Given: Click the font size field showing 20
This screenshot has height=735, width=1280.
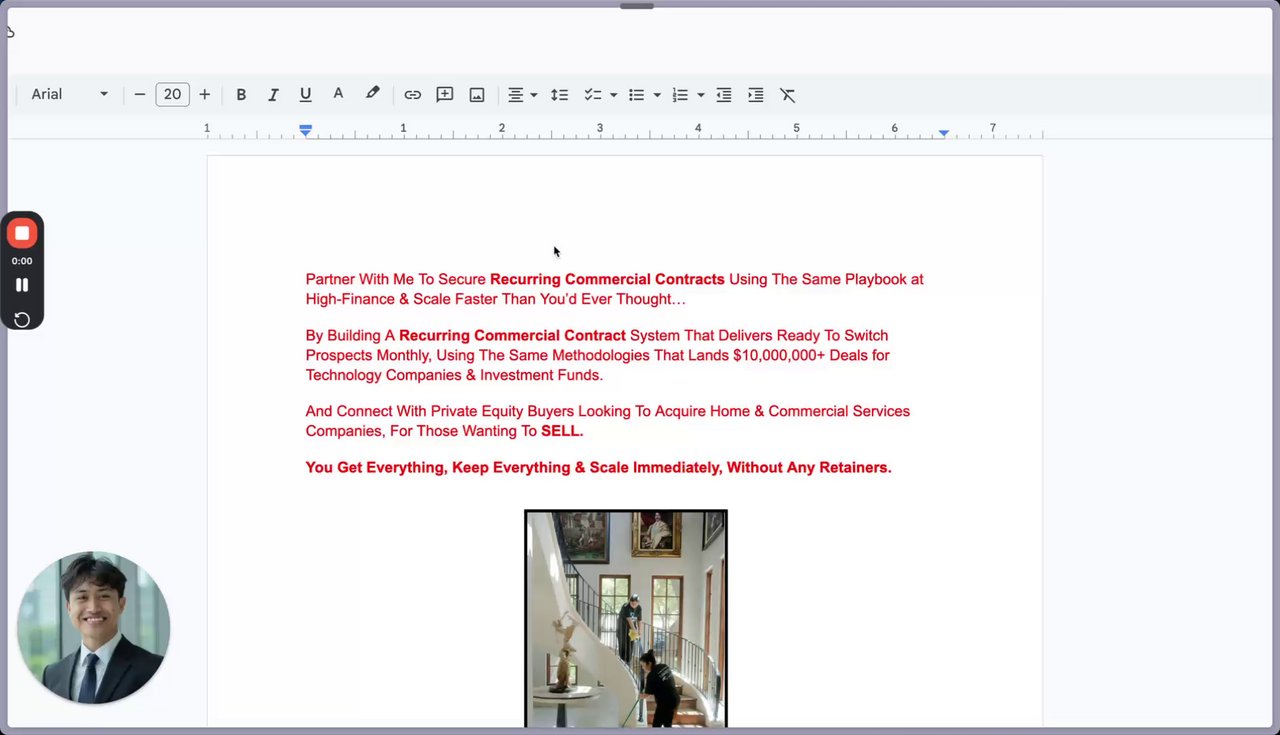Looking at the screenshot, I should tap(172, 94).
